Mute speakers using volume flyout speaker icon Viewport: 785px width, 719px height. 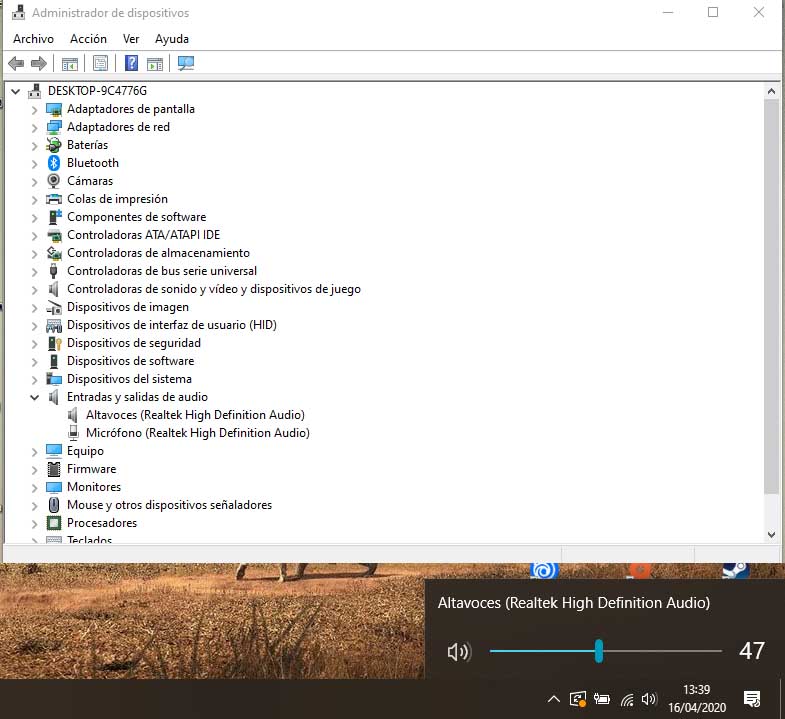coord(459,652)
